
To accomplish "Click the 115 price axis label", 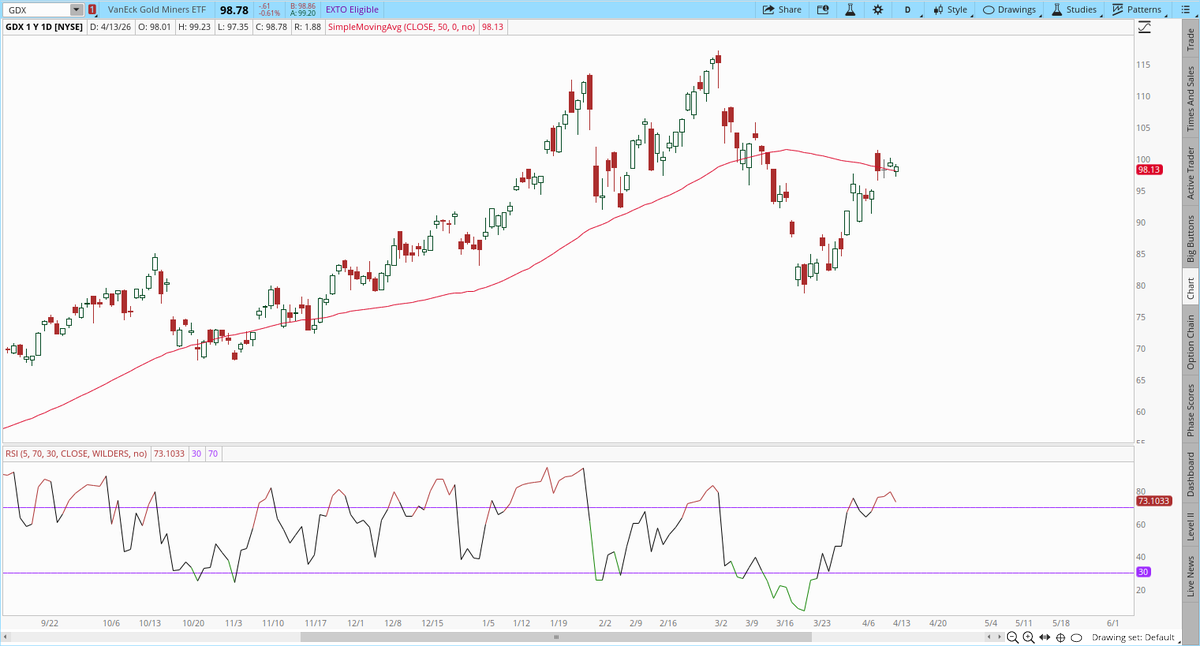I will (x=1142, y=65).
